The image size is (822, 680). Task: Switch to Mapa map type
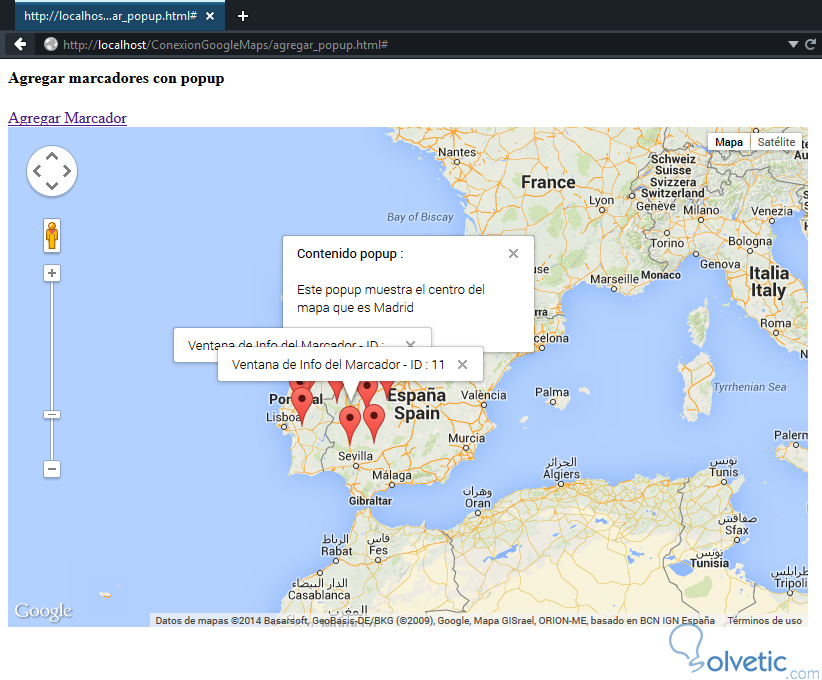729,142
